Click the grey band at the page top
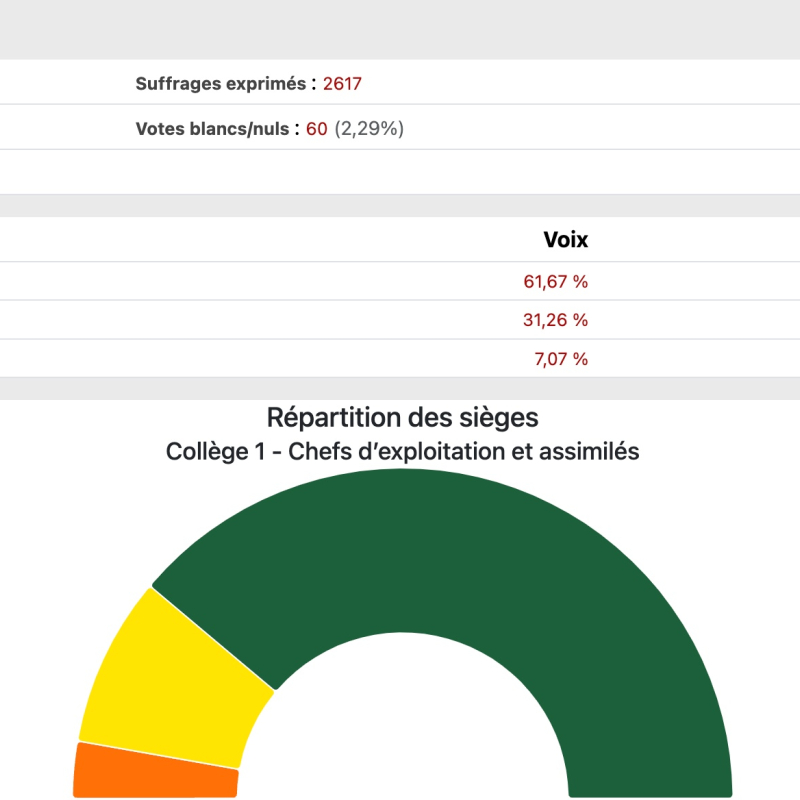Viewport: 800px width, 800px height. (400, 30)
